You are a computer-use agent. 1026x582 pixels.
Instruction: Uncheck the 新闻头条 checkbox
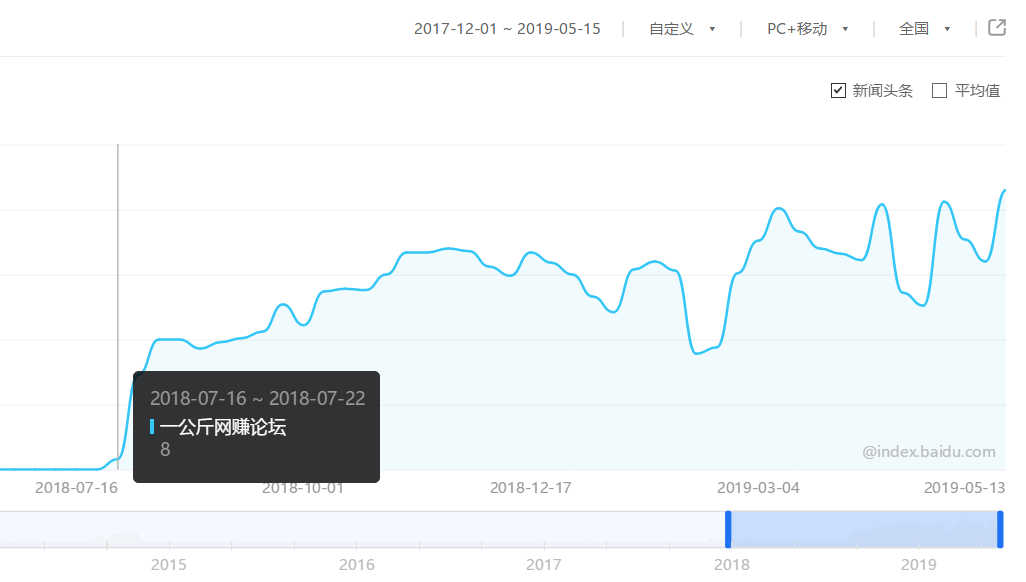tap(838, 90)
